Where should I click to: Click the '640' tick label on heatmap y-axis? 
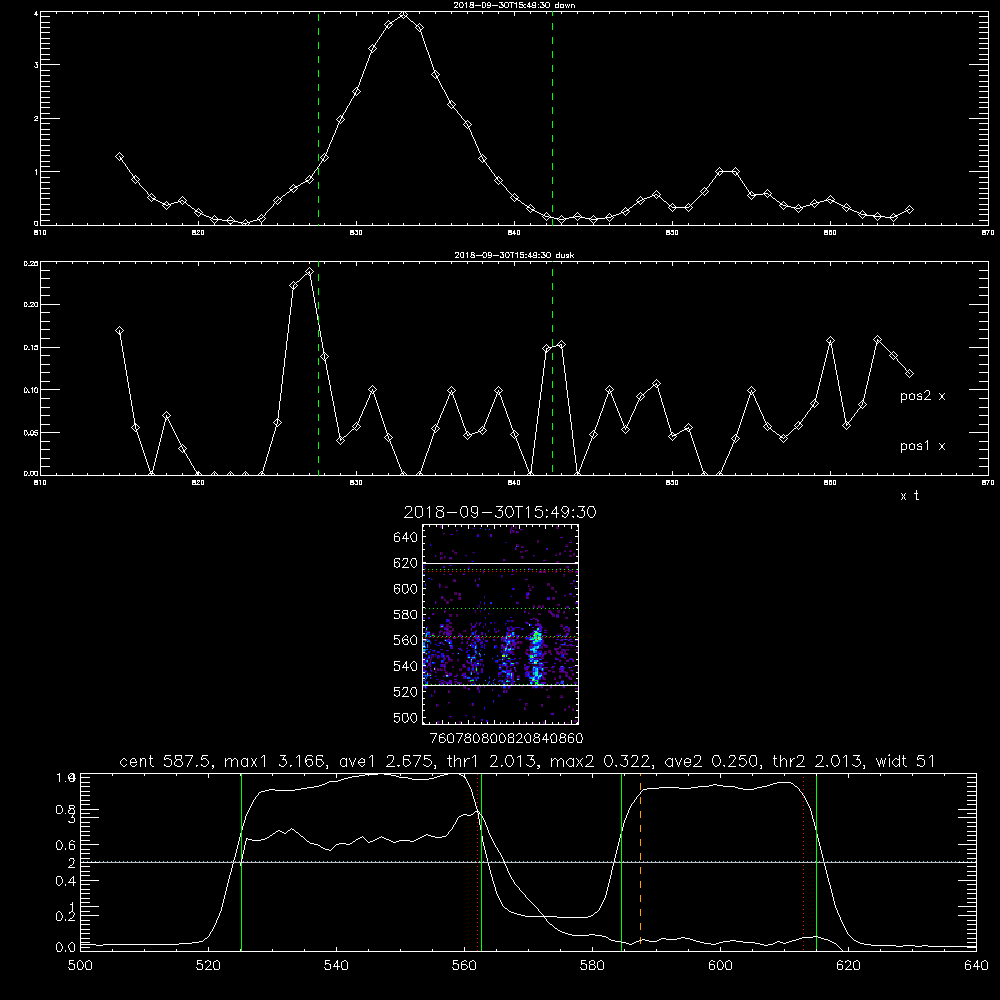(x=406, y=538)
